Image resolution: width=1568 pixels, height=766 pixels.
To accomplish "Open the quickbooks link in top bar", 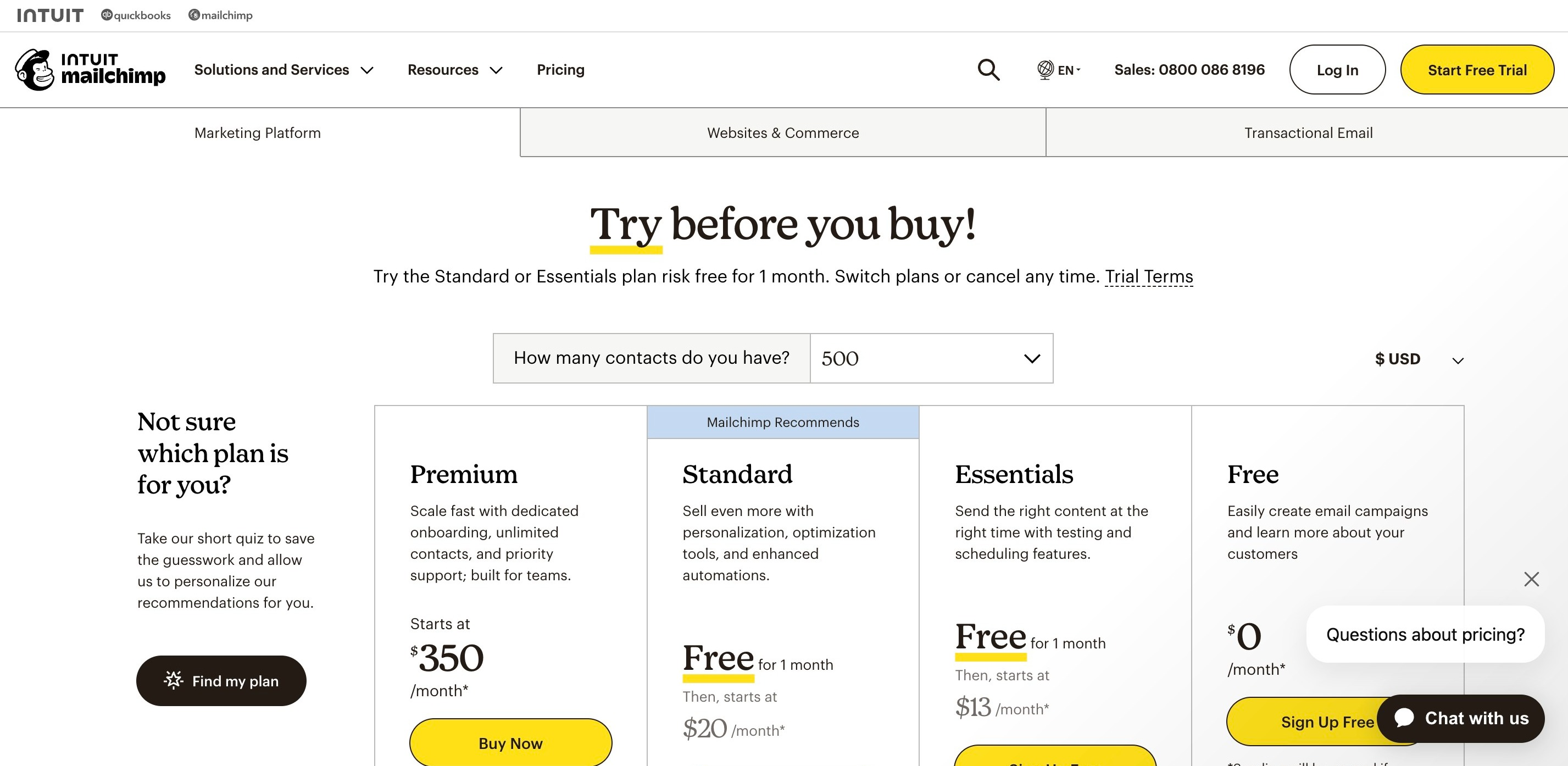I will (x=136, y=15).
